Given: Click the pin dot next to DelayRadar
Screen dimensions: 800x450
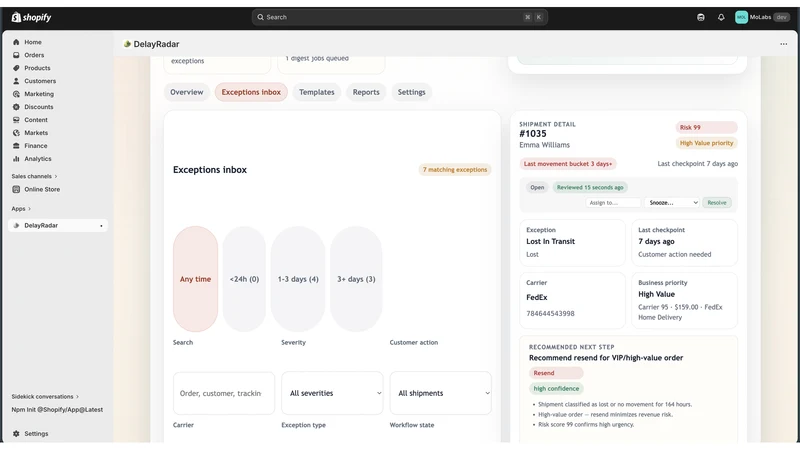Looking at the screenshot, I should [101, 226].
